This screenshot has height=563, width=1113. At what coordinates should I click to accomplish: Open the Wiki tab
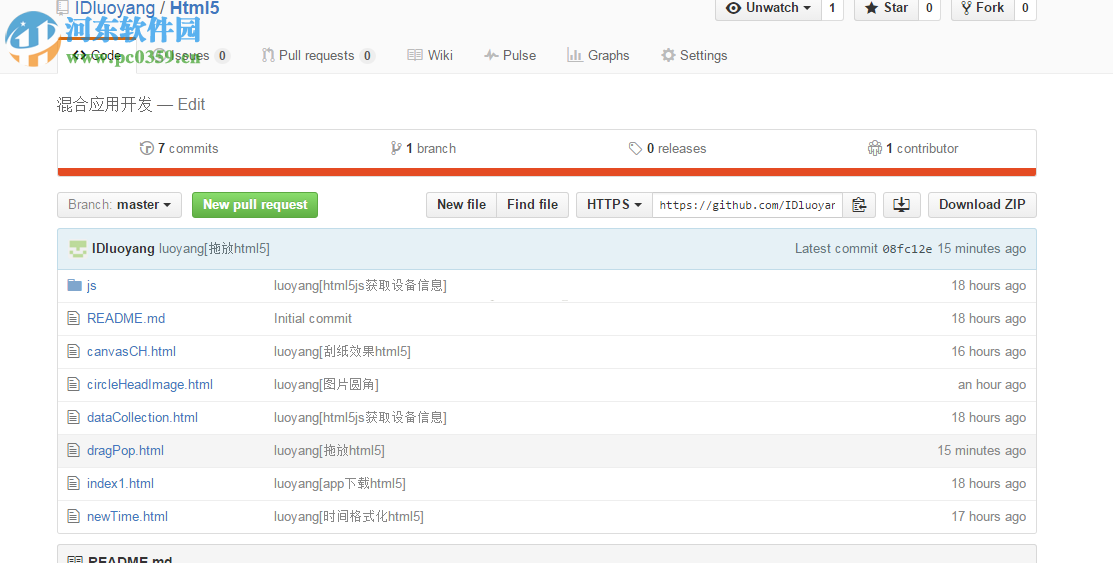pos(430,55)
